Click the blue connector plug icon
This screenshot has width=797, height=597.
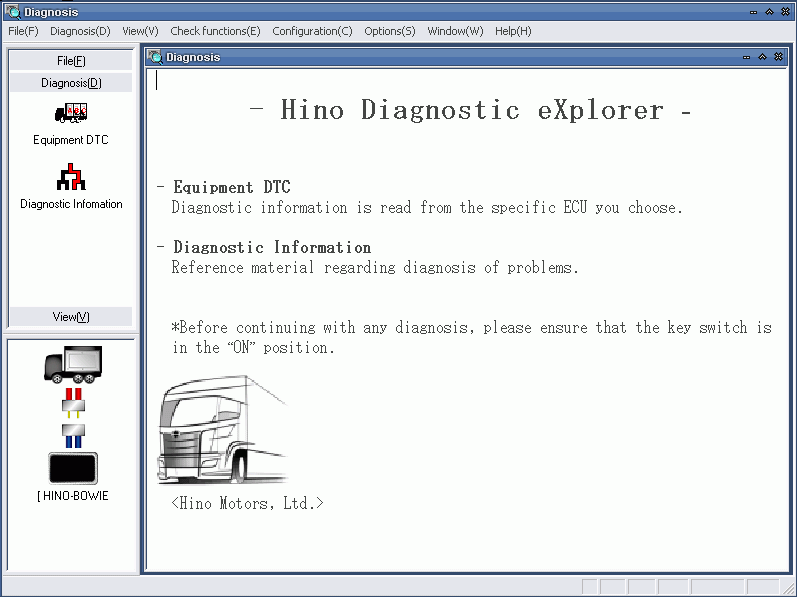[x=74, y=436]
